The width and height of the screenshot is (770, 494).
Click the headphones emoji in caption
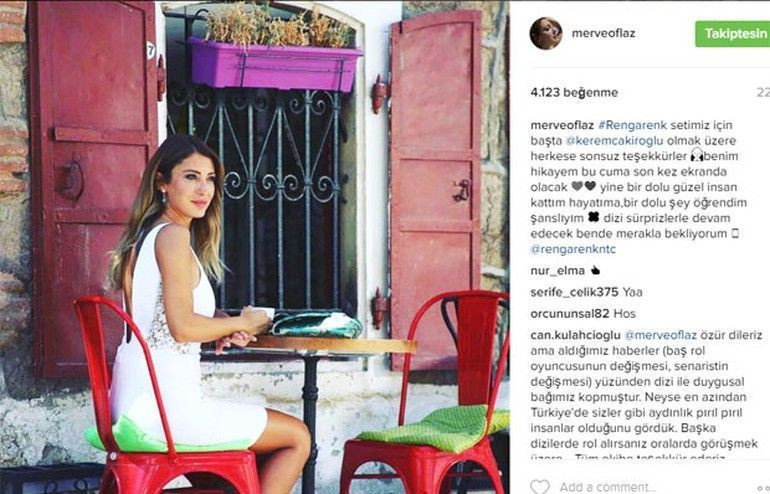(x=697, y=155)
